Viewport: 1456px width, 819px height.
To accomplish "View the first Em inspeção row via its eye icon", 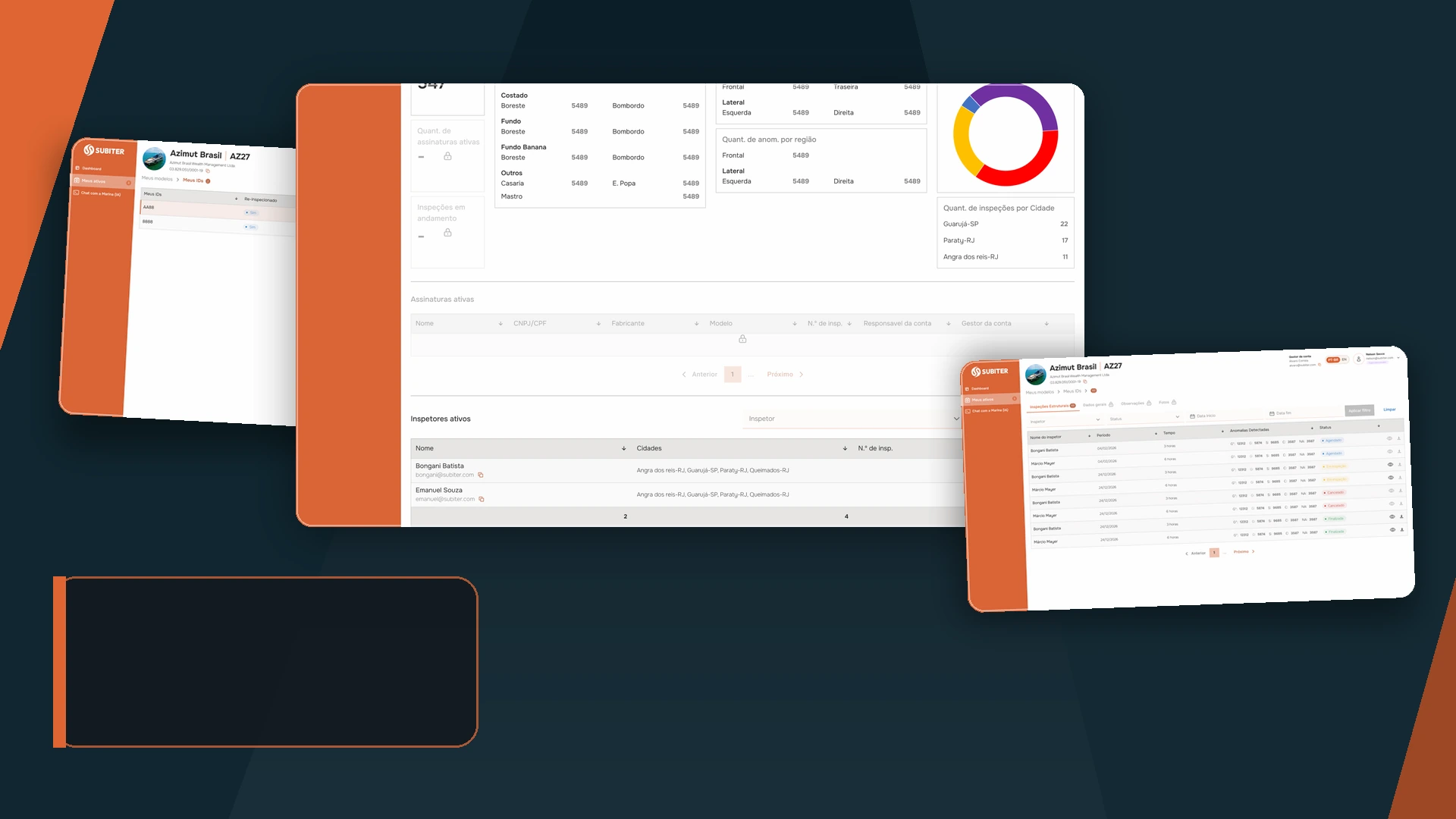I will 1390,464.
